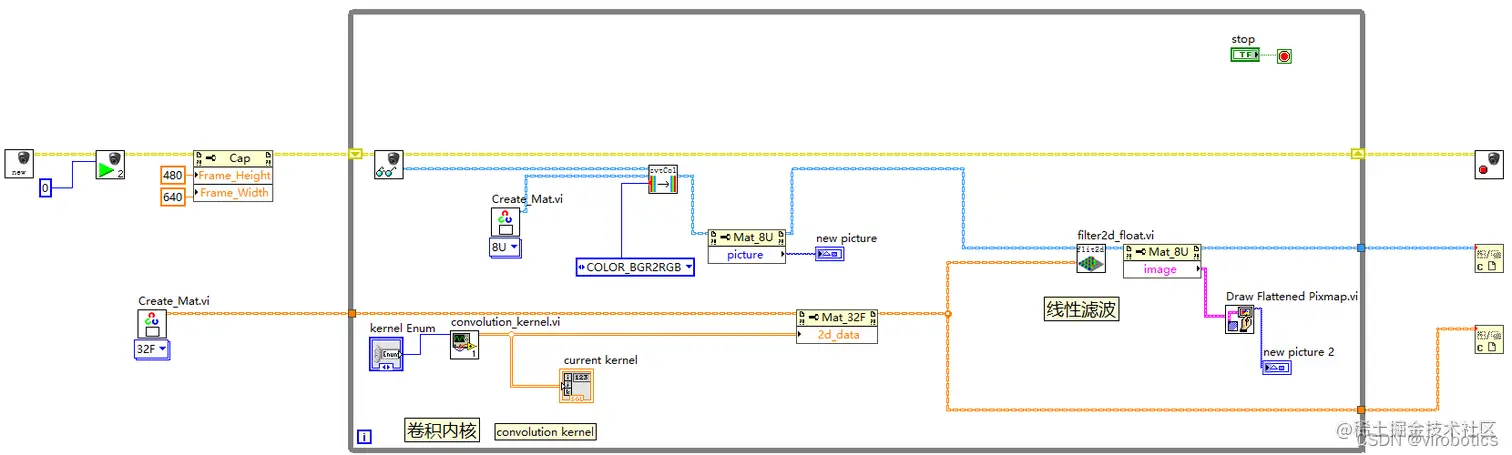Click the Cap property node header

coord(233,157)
